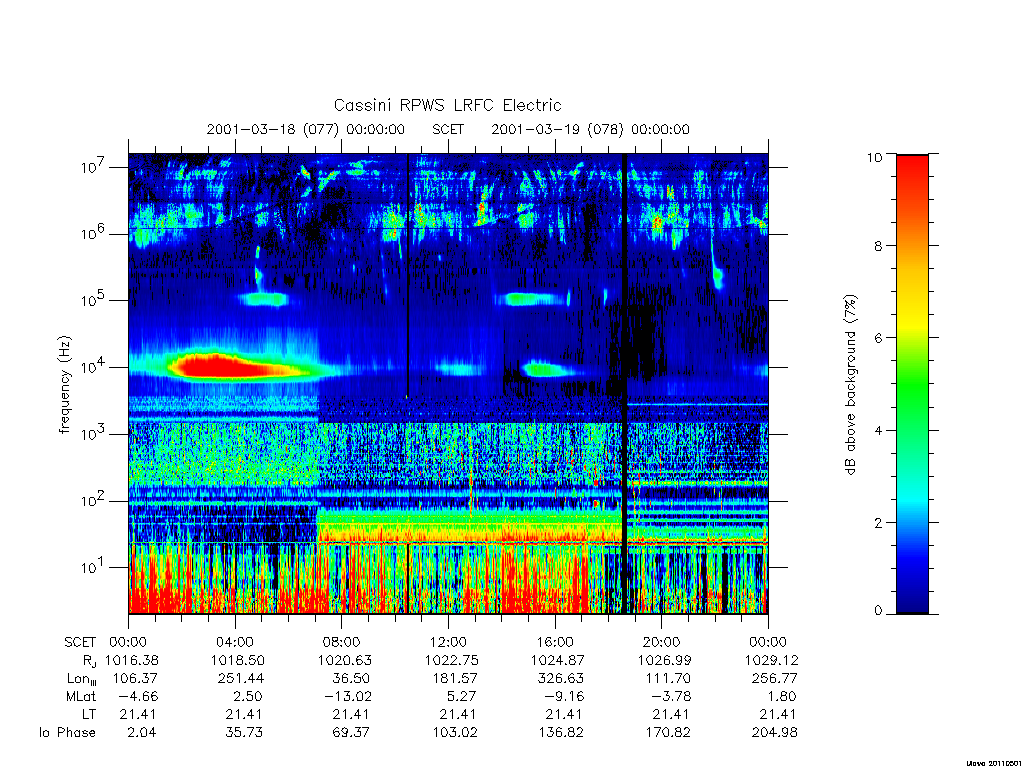Click the plot title Cassini RPWS LRFC Electric
Screen dimensions: 1024x768
click(447, 105)
